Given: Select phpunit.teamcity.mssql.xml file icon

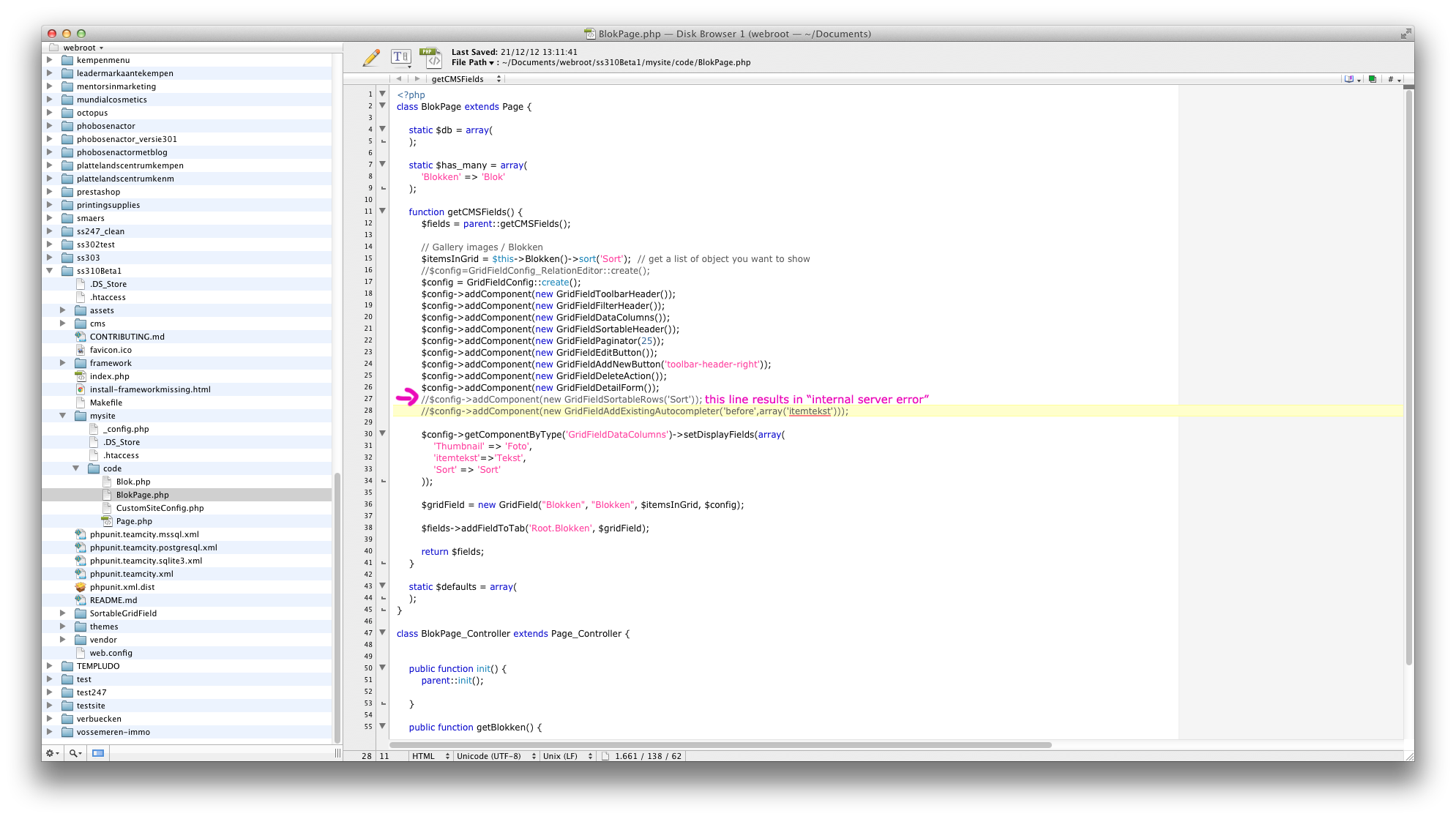Looking at the screenshot, I should click(81, 534).
